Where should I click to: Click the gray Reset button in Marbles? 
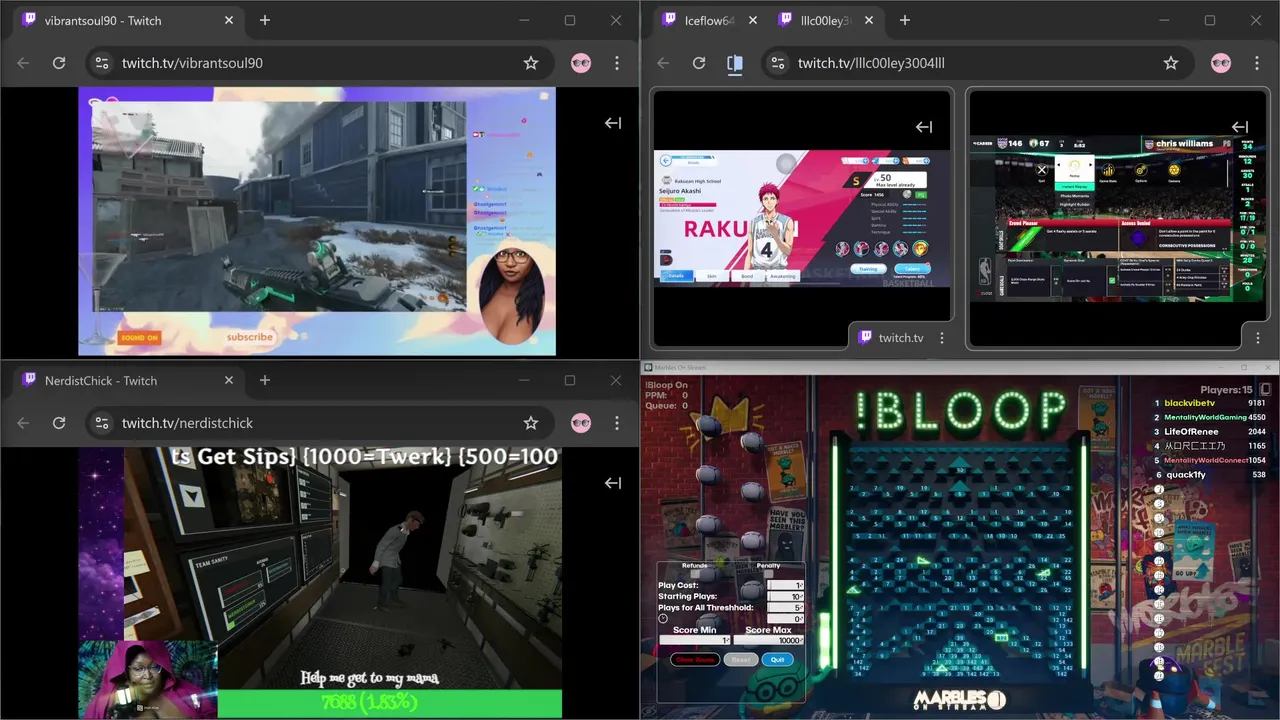[x=741, y=659]
